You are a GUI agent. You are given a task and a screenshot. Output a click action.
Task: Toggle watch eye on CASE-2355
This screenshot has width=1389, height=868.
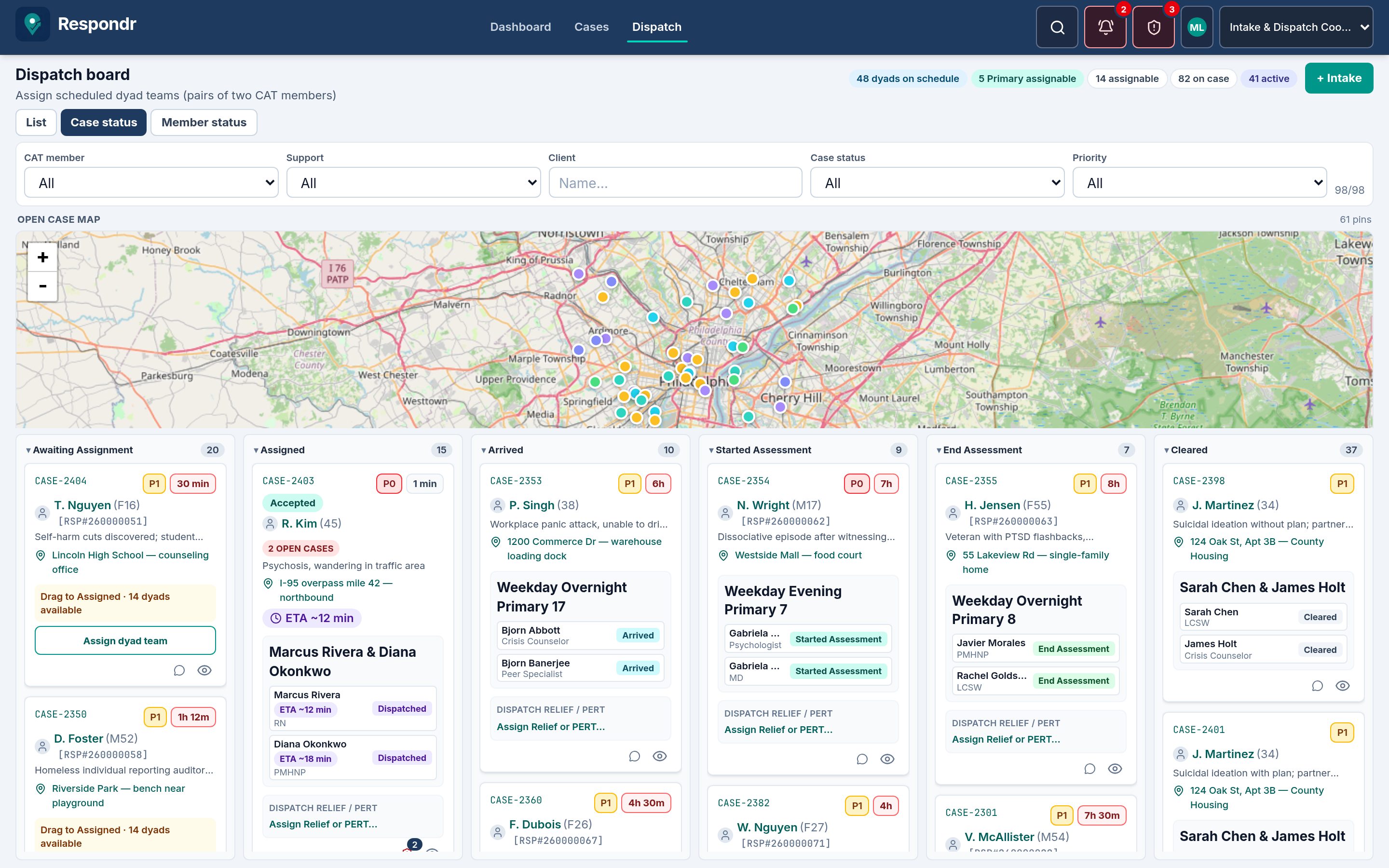click(x=1115, y=769)
